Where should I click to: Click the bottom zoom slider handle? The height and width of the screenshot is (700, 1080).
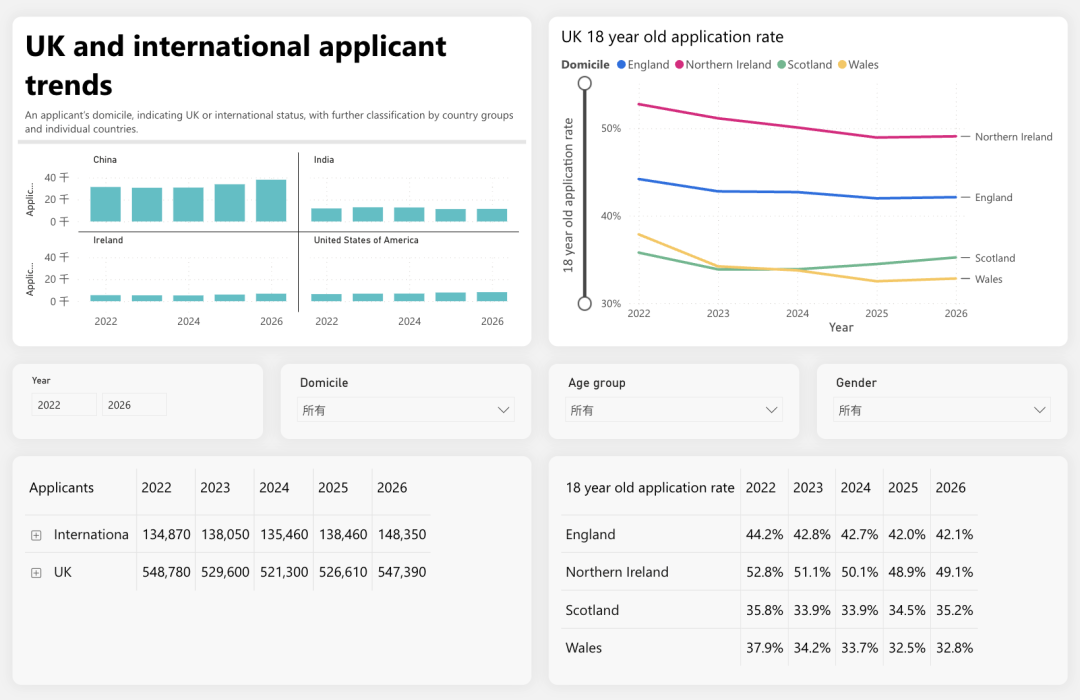(x=585, y=303)
